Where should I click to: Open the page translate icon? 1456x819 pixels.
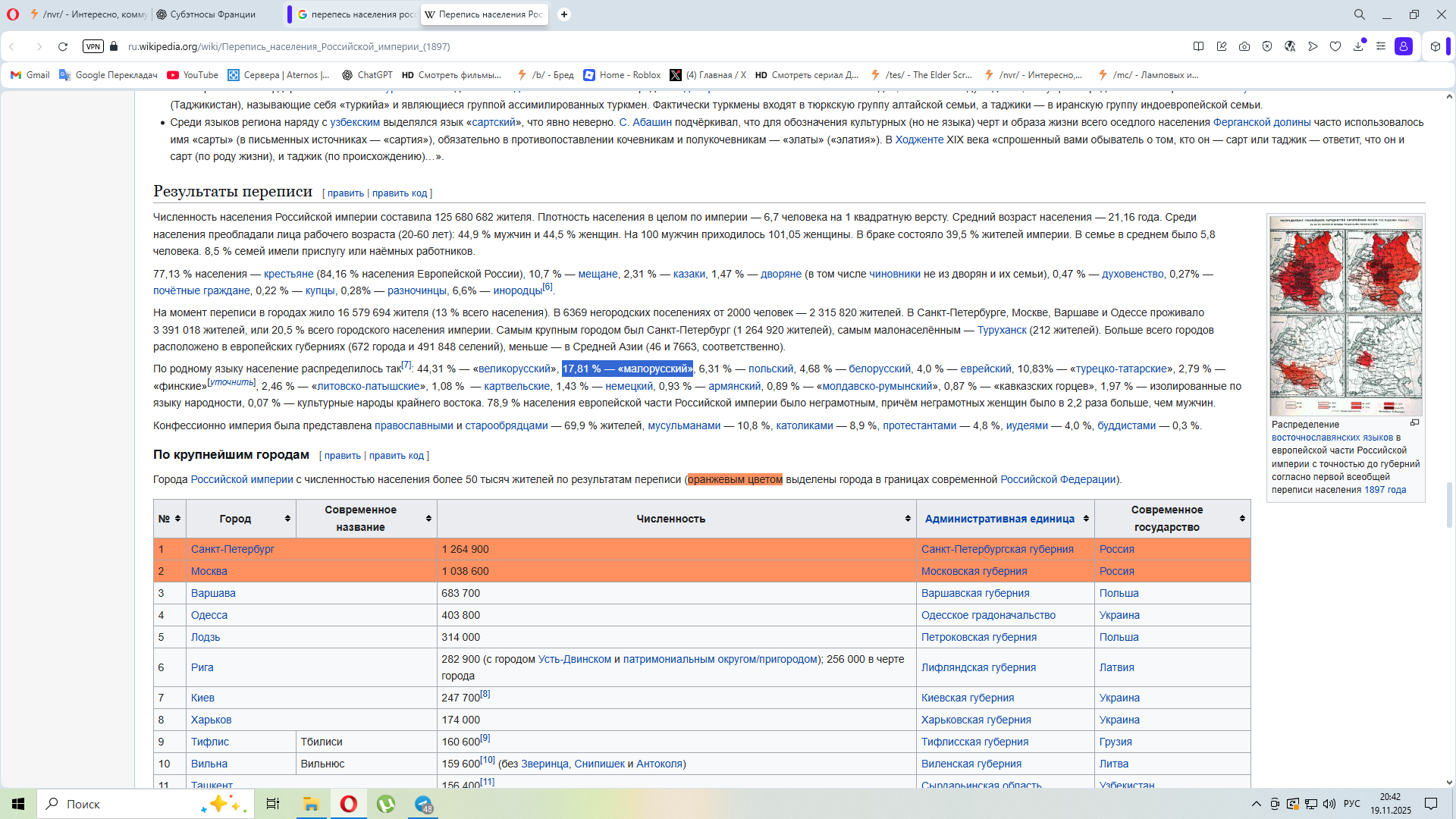(x=1290, y=46)
